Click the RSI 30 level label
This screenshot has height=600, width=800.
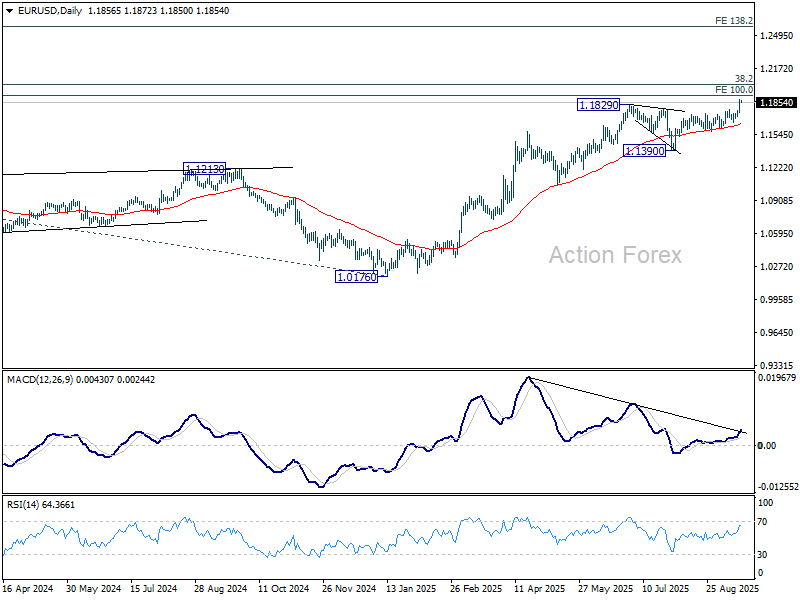point(762,555)
